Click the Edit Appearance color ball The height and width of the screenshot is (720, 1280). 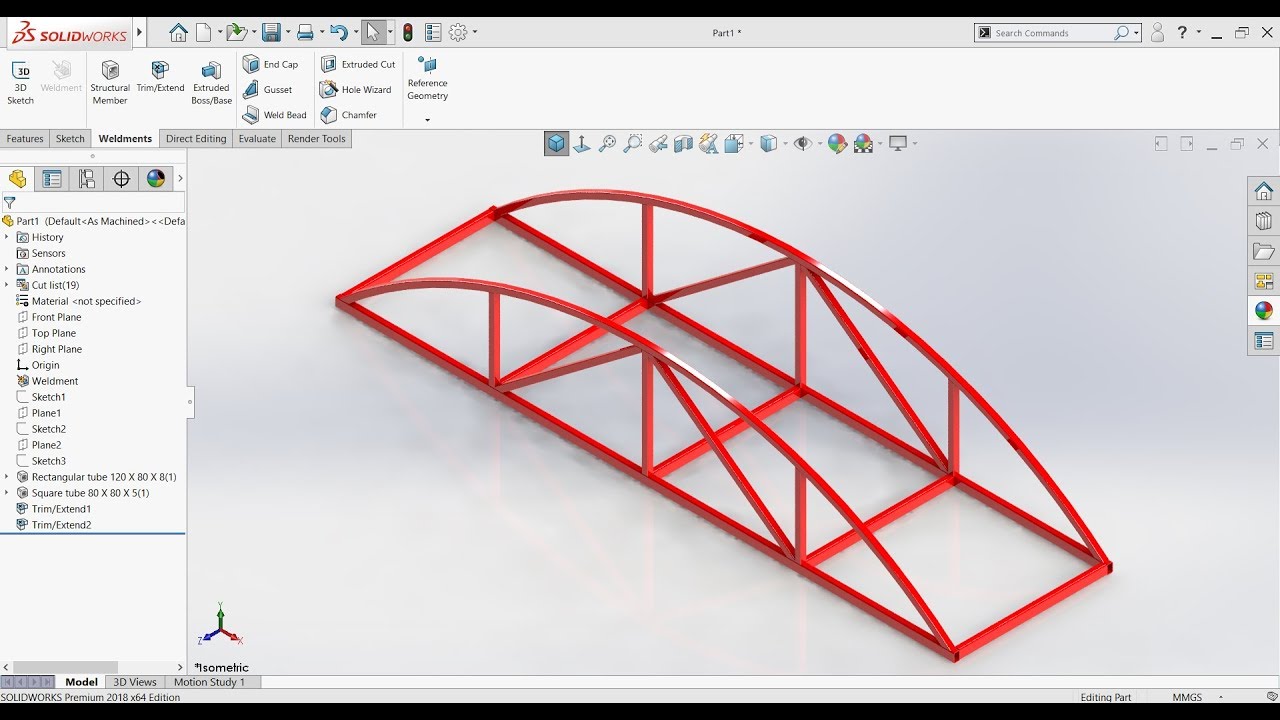coord(837,144)
